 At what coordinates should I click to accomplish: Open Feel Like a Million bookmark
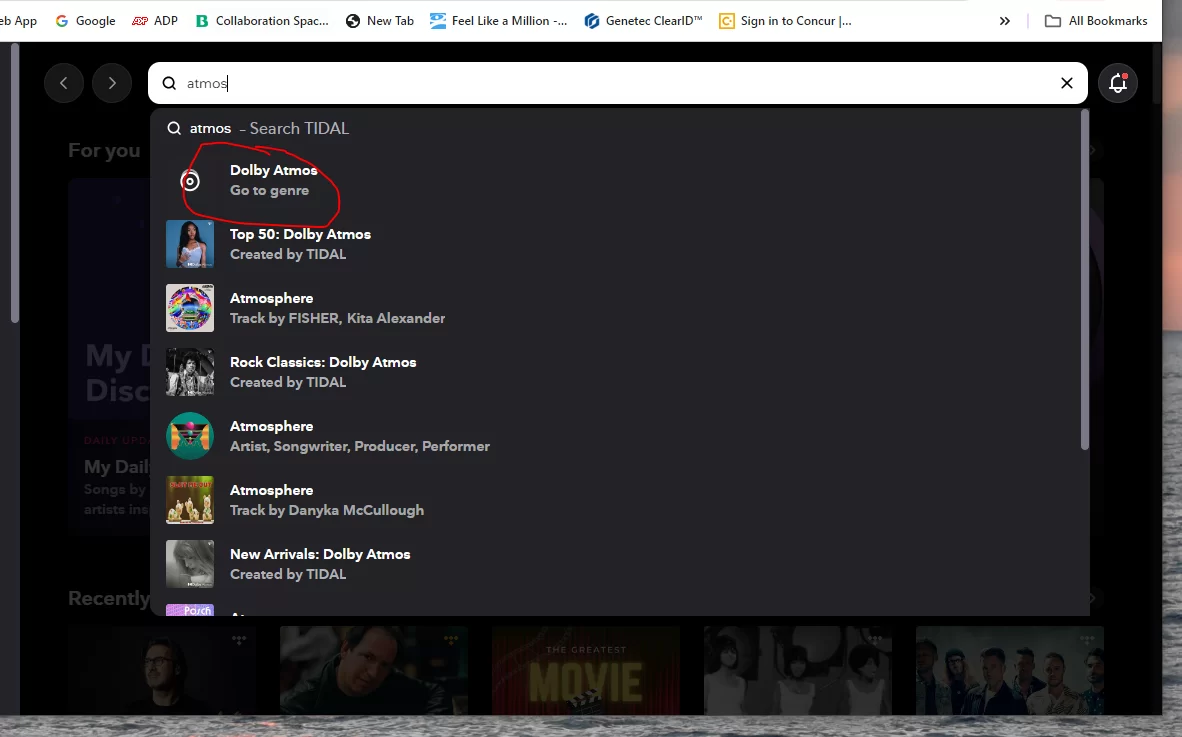[498, 21]
